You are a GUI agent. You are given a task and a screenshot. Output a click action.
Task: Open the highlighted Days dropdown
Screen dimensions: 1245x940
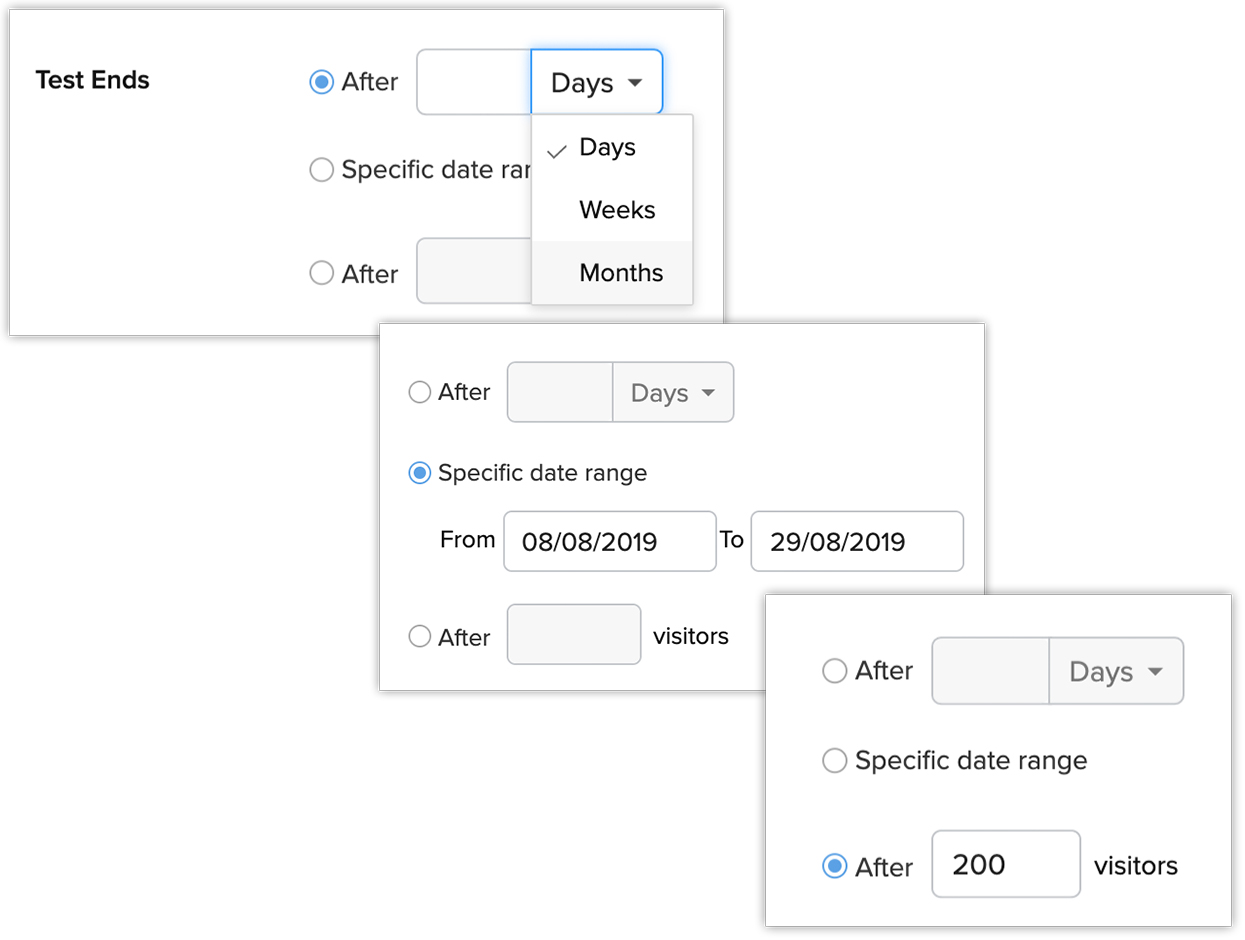596,82
